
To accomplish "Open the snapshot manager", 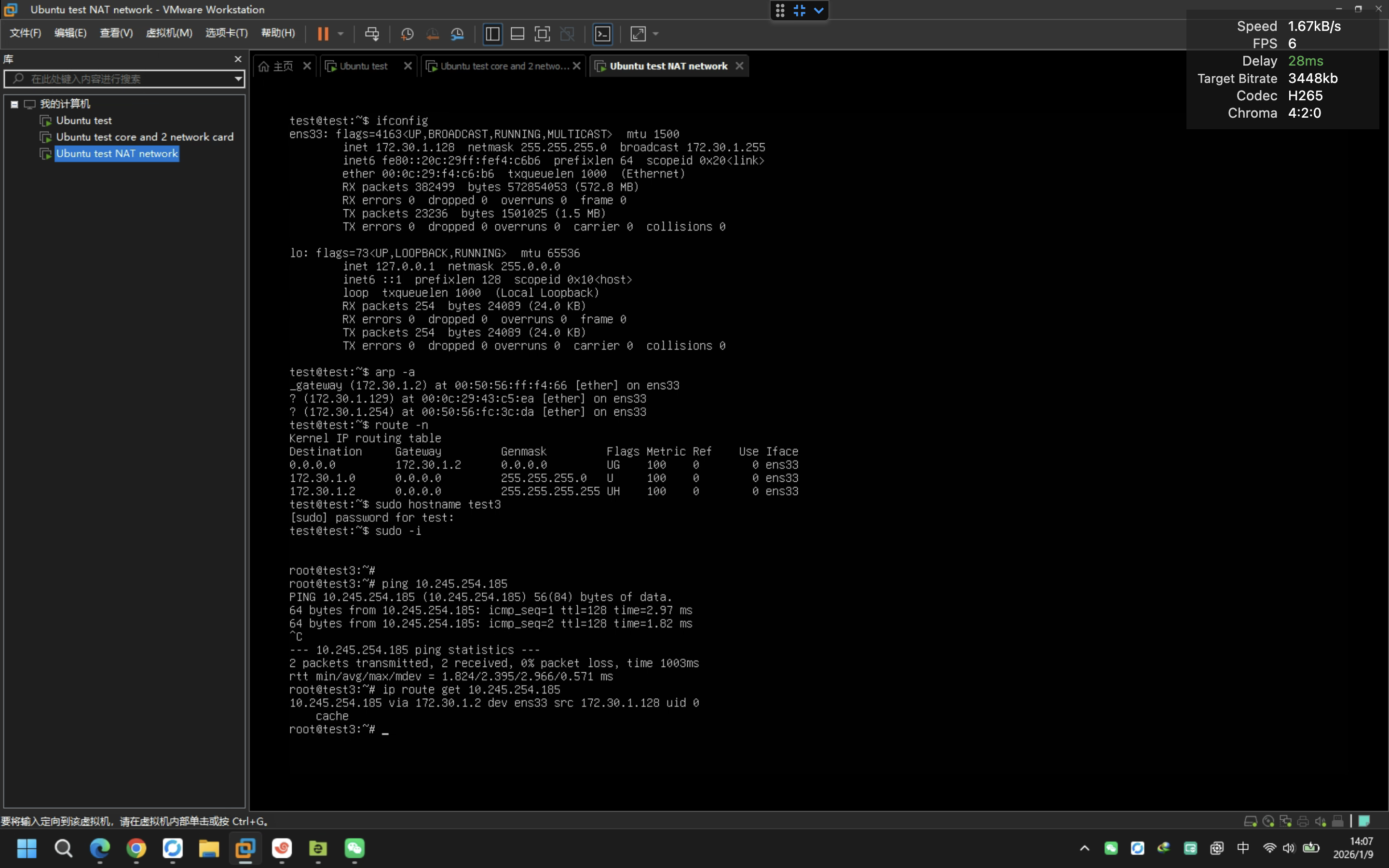I will [x=457, y=34].
